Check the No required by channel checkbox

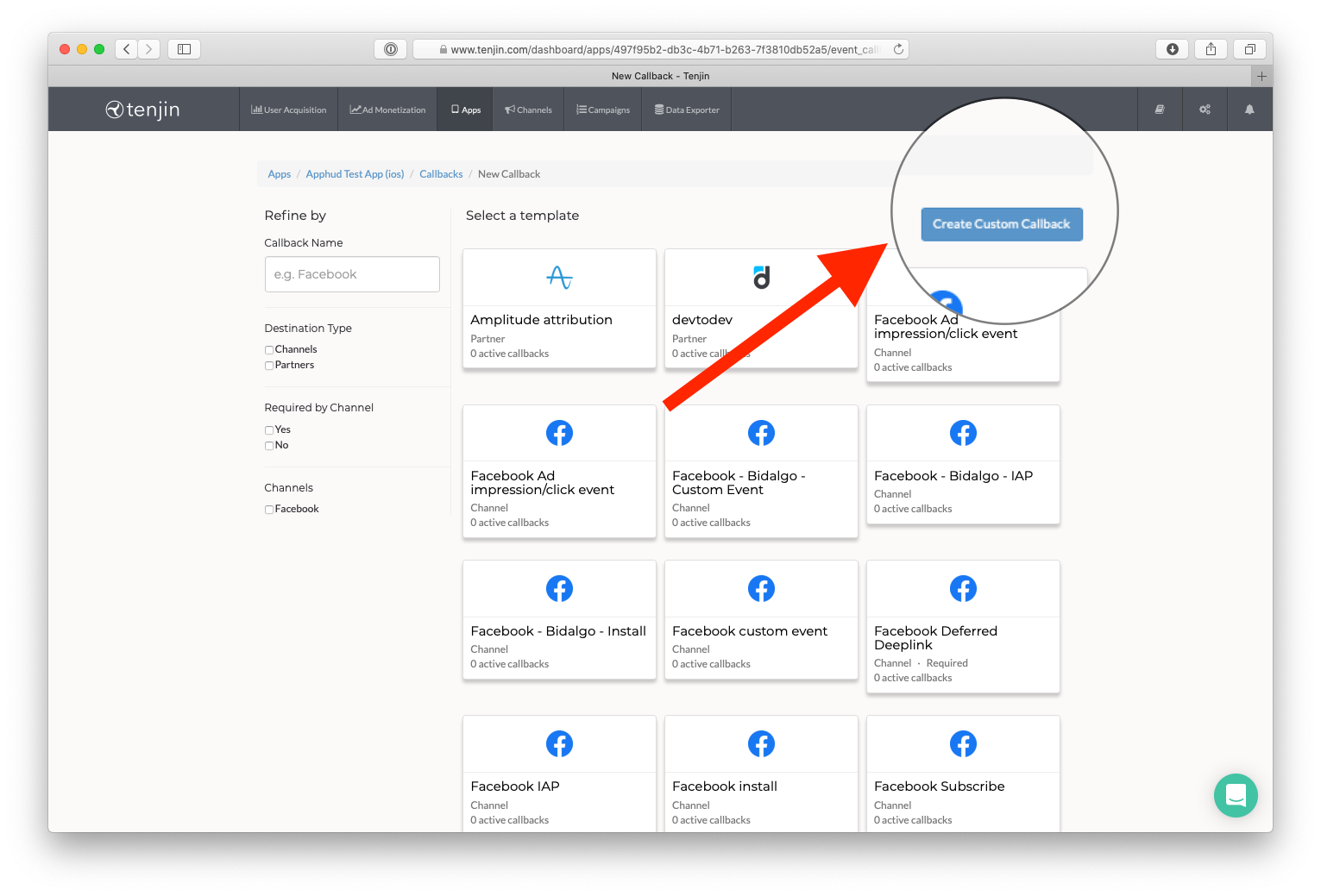tap(269, 446)
